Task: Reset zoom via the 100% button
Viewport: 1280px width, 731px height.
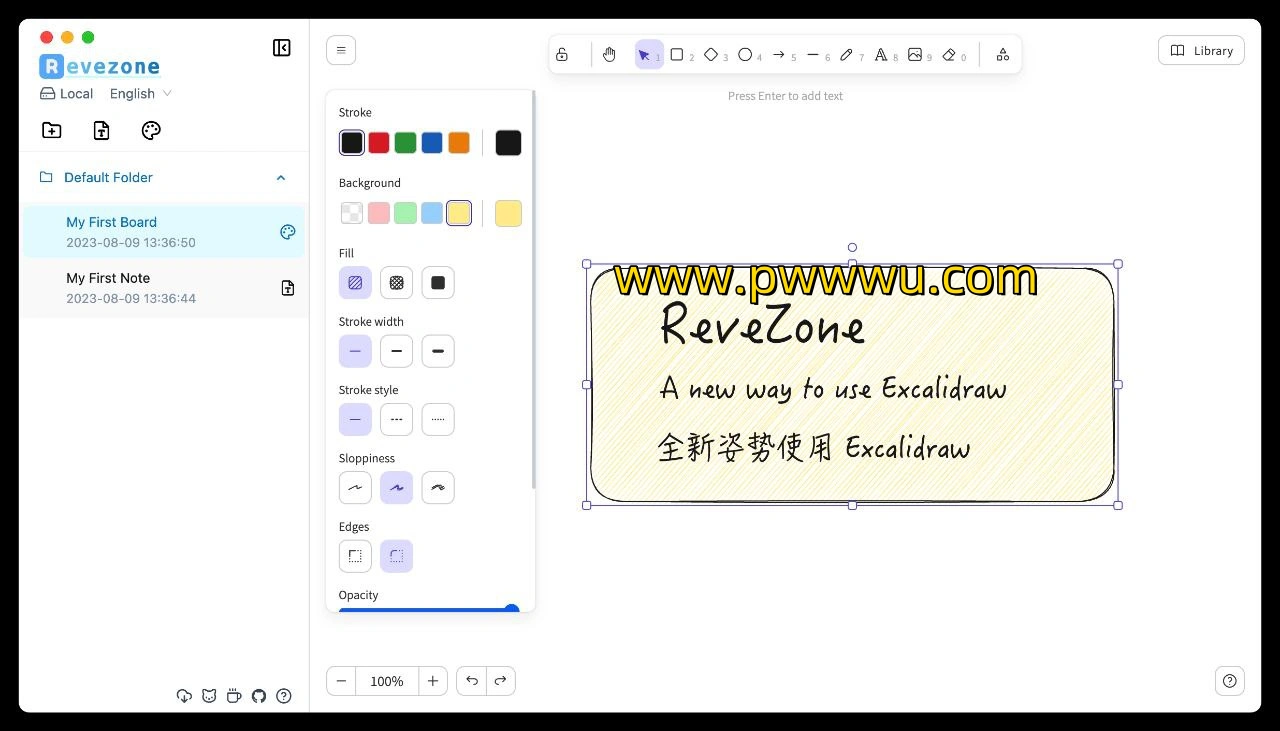Action: tap(387, 681)
